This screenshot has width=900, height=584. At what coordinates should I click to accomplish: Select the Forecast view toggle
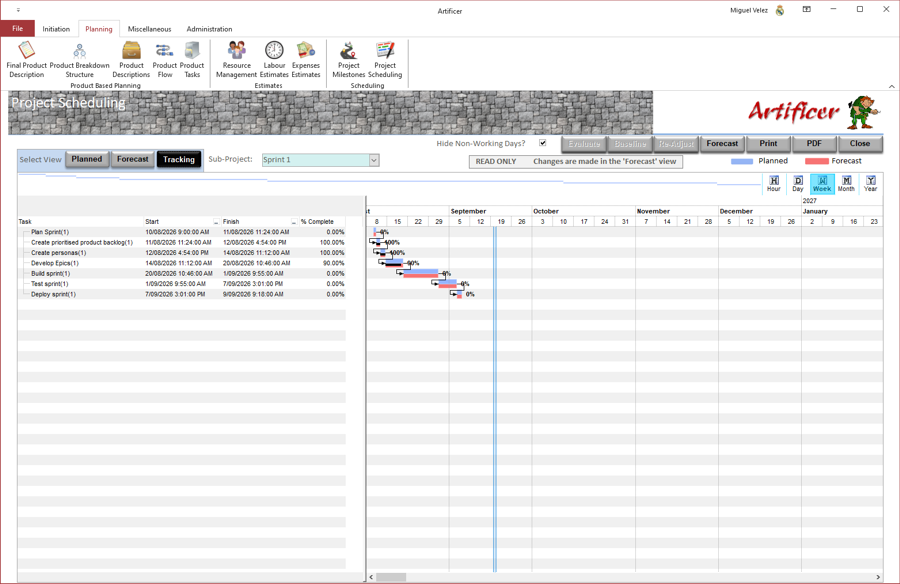(133, 159)
